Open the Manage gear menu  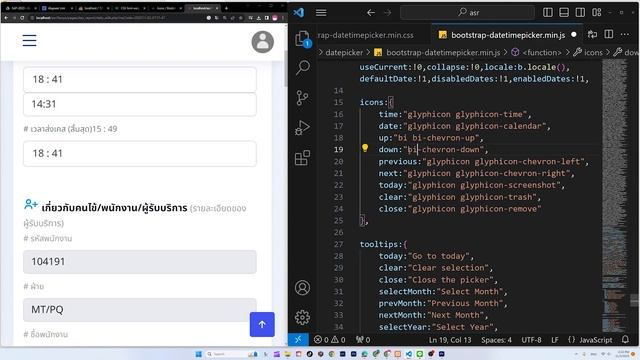(x=302, y=317)
